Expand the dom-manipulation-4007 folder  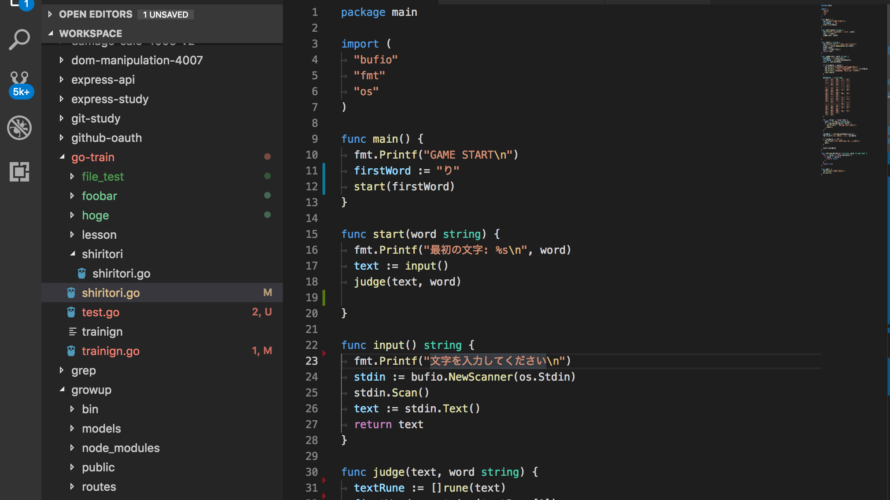click(x=61, y=60)
